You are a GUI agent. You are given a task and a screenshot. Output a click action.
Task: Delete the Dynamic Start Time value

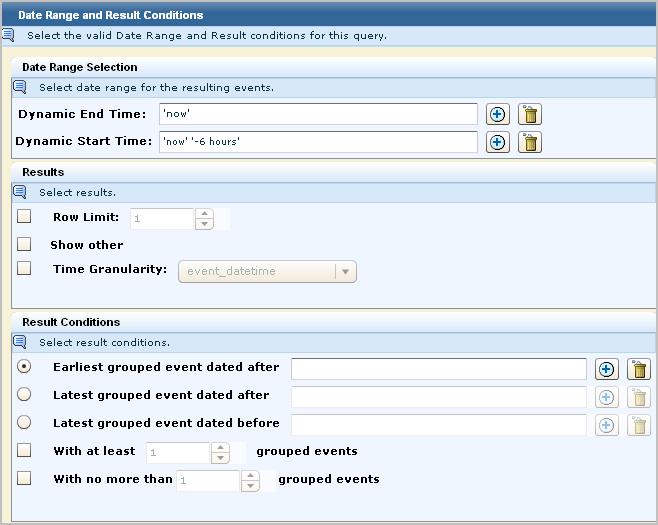pos(530,142)
